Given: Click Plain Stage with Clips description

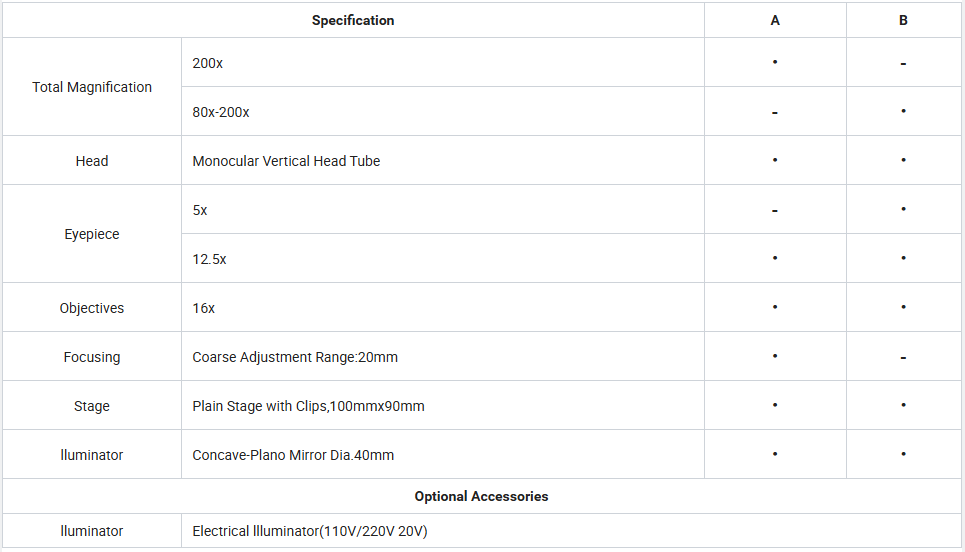Looking at the screenshot, I should tap(308, 406).
